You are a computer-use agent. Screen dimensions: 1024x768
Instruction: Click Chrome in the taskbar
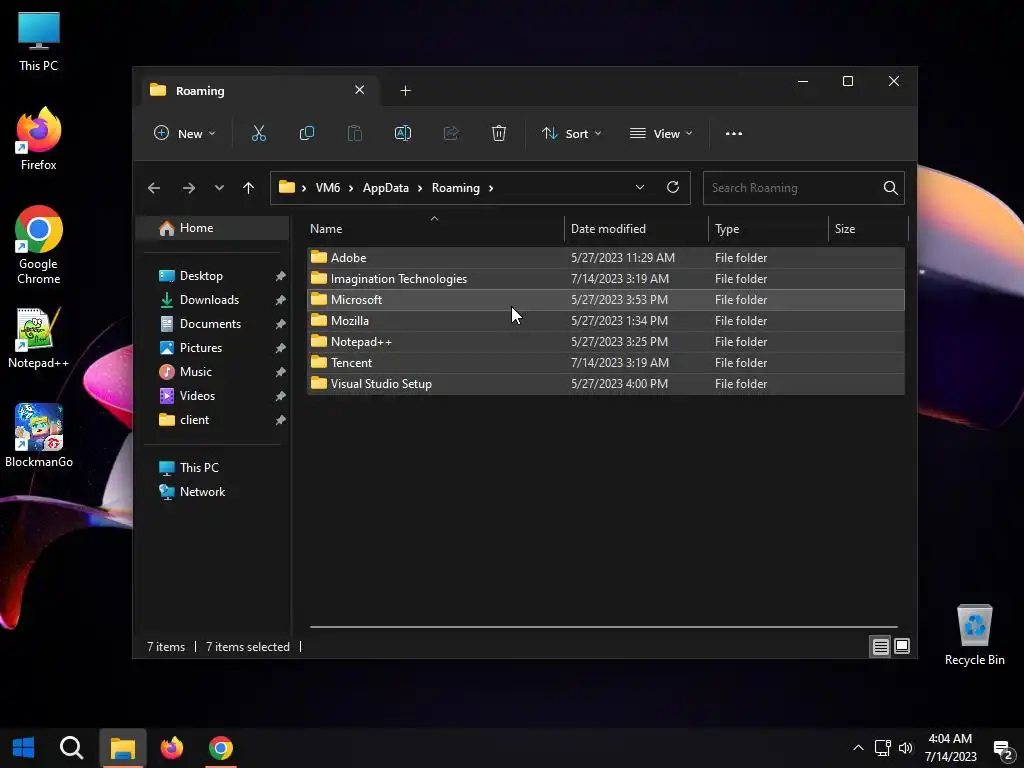[221, 748]
